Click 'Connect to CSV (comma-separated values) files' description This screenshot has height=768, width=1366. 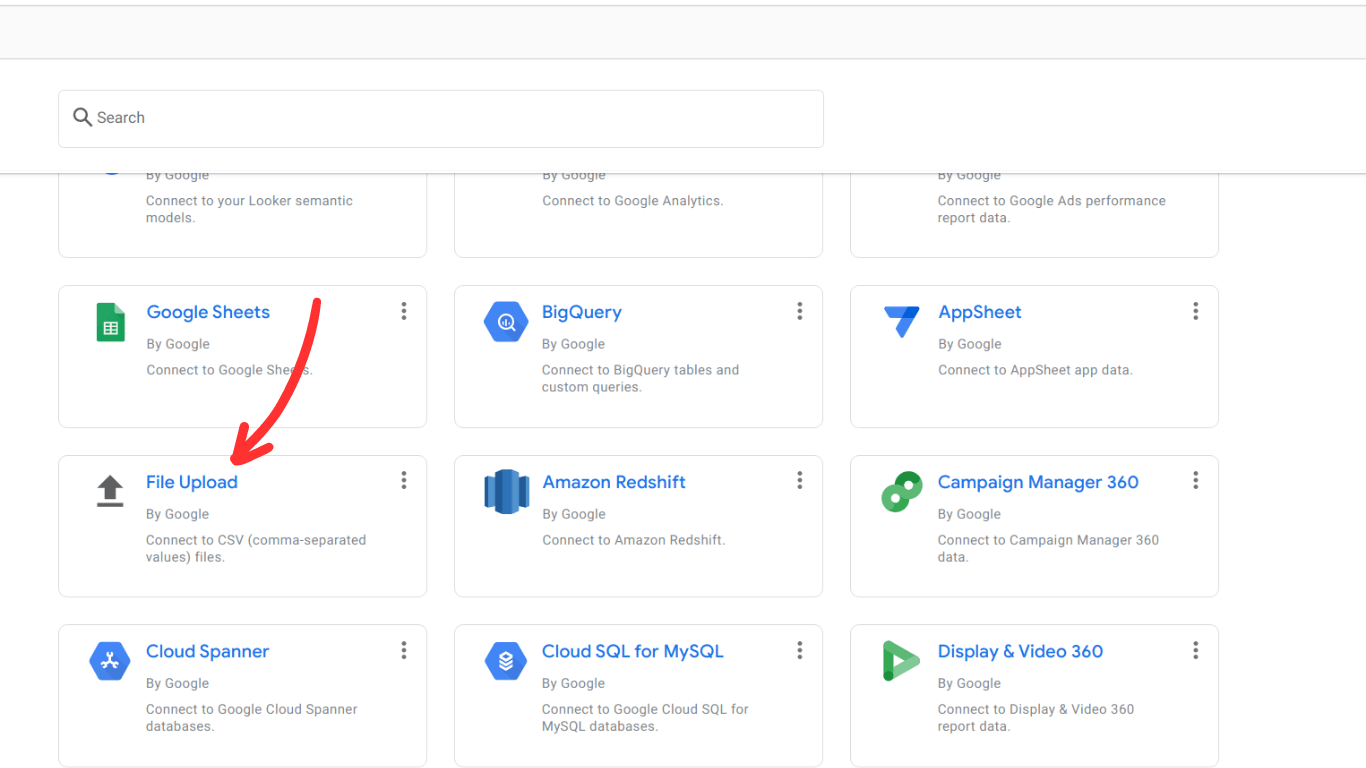(x=256, y=549)
